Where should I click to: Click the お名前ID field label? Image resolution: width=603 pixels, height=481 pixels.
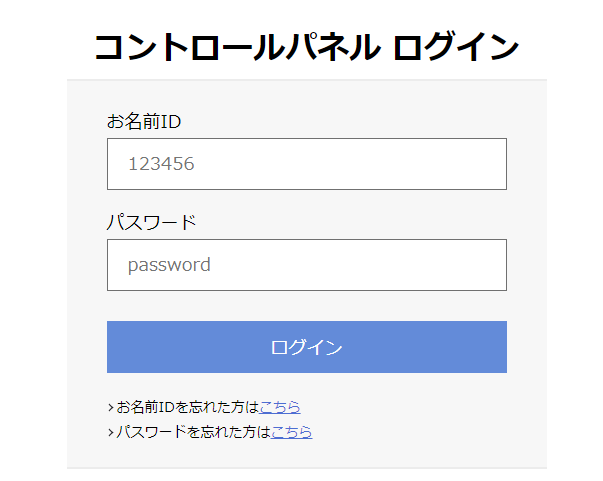pos(144,122)
